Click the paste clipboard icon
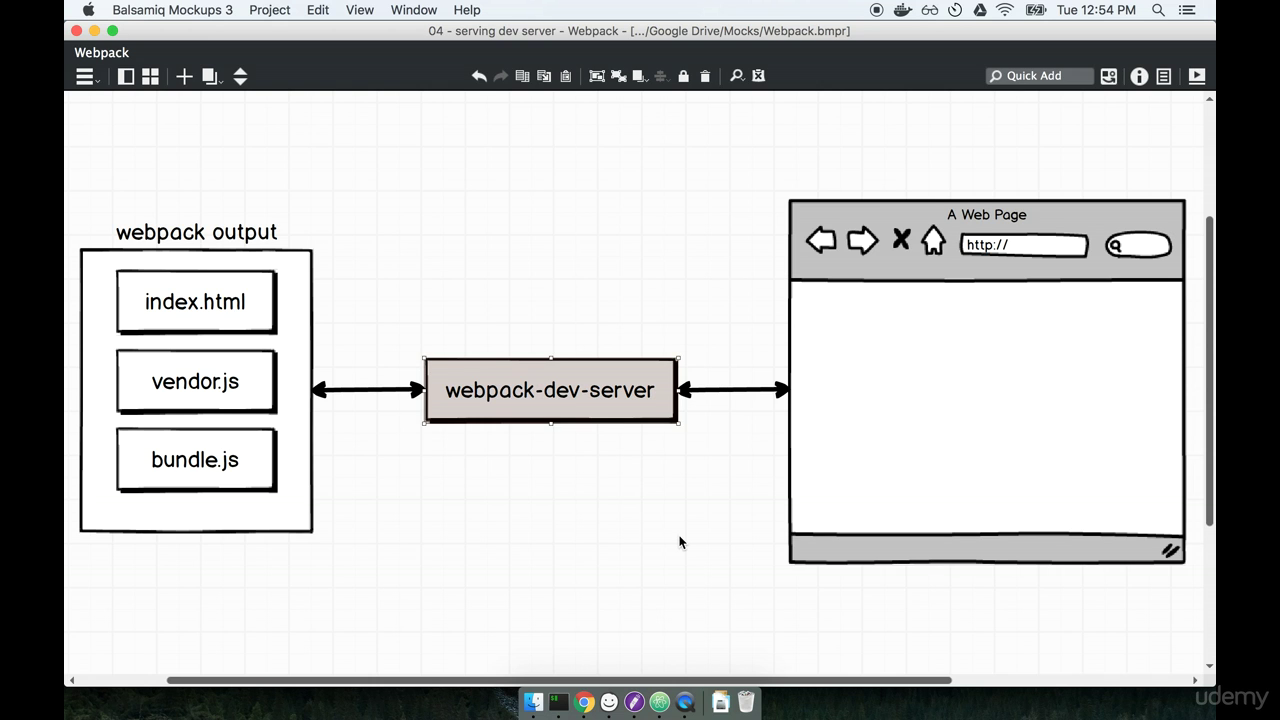Viewport: 1280px width, 720px height. point(566,76)
